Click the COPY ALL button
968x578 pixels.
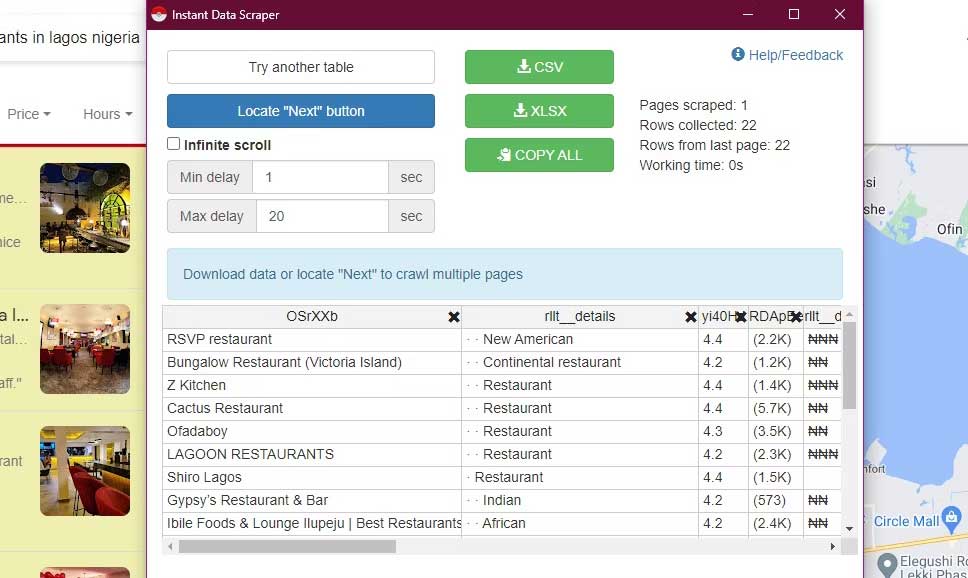[x=539, y=155]
